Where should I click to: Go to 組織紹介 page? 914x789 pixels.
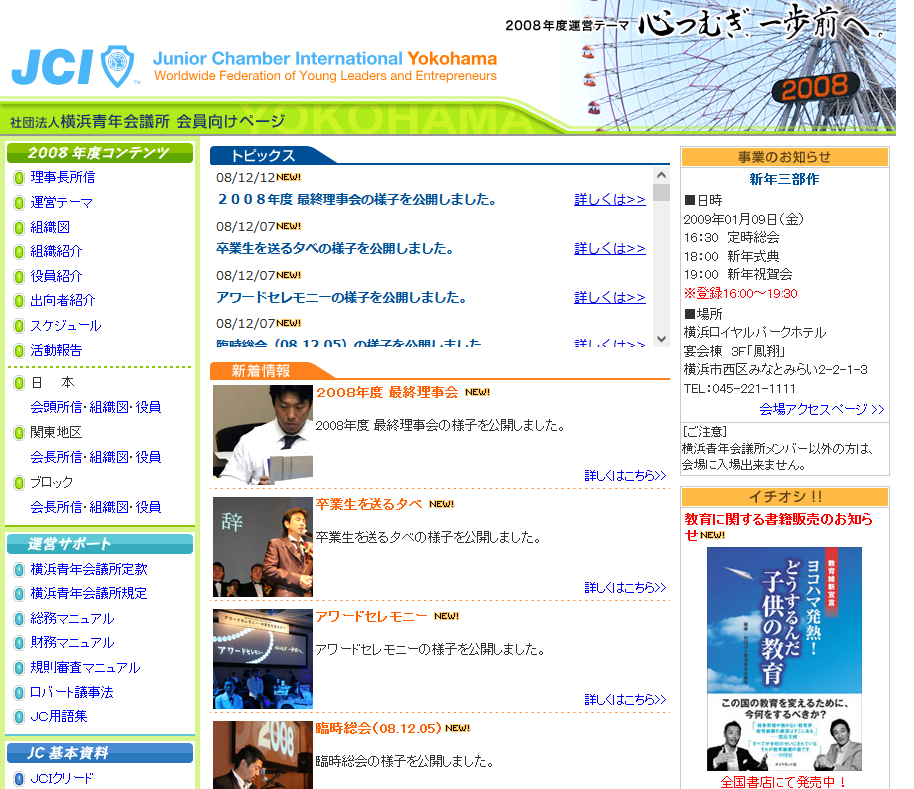pyautogui.click(x=56, y=251)
